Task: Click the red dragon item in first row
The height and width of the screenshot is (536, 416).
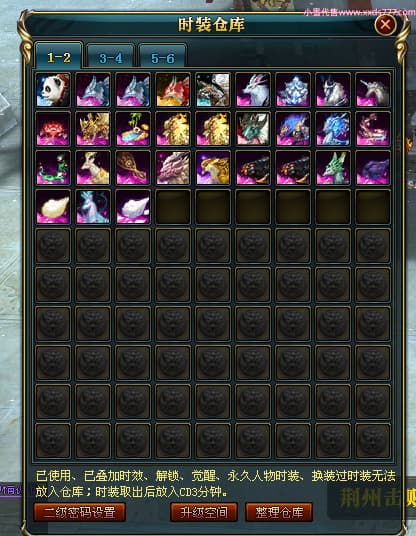Action: [173, 90]
